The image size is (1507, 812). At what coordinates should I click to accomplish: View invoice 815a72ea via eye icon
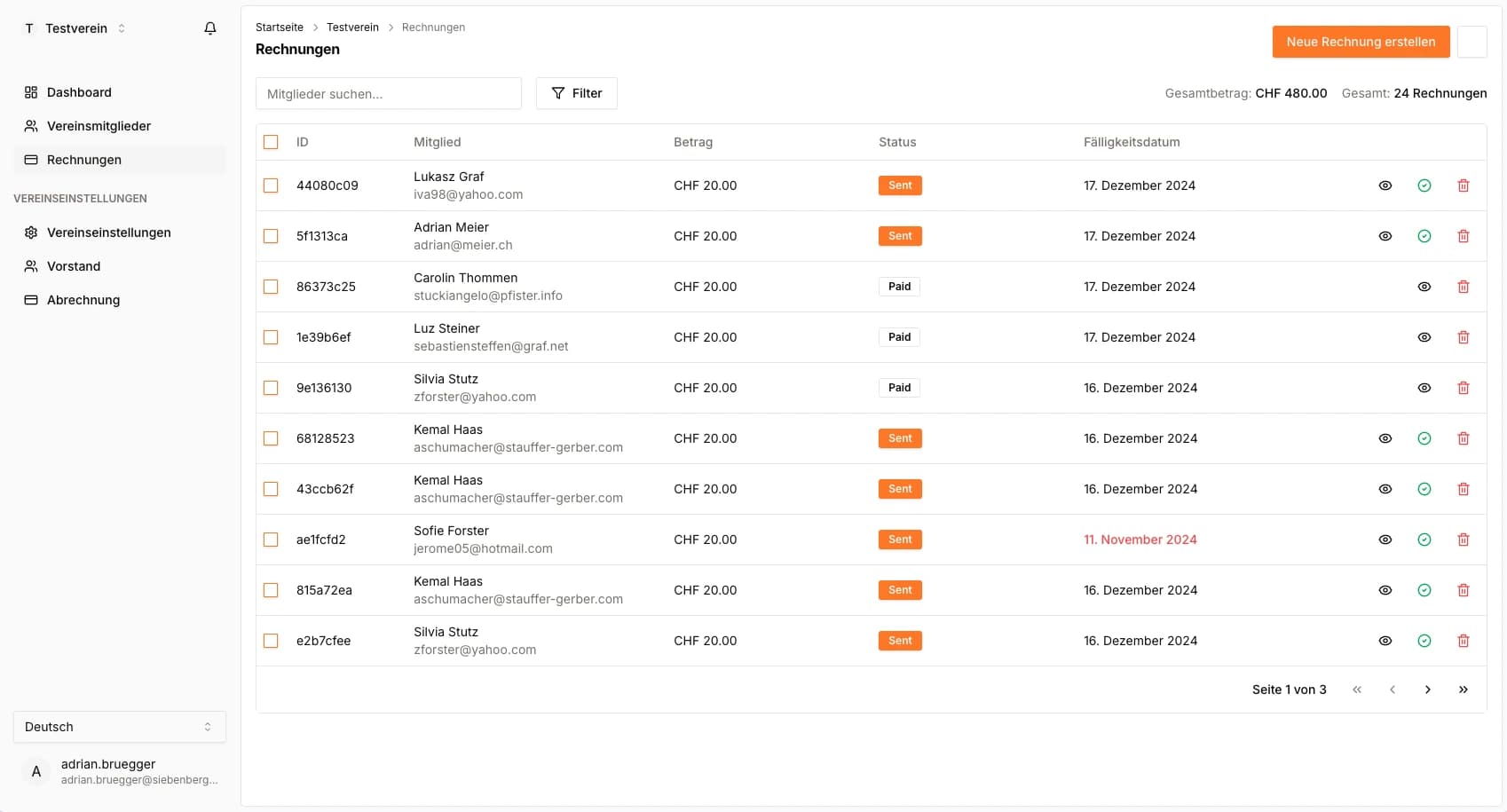[x=1385, y=590]
